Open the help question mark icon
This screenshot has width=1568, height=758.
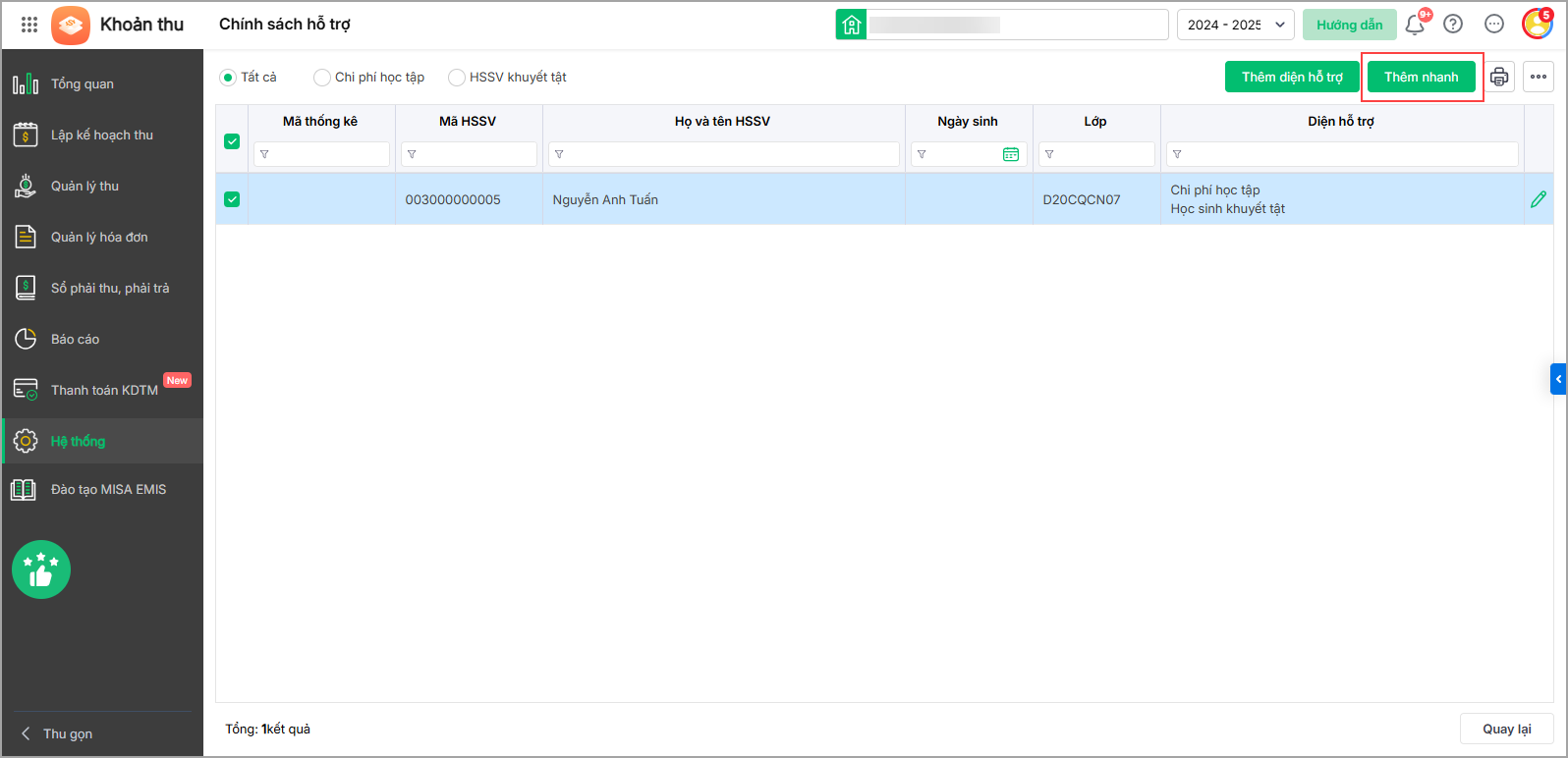click(x=1453, y=25)
